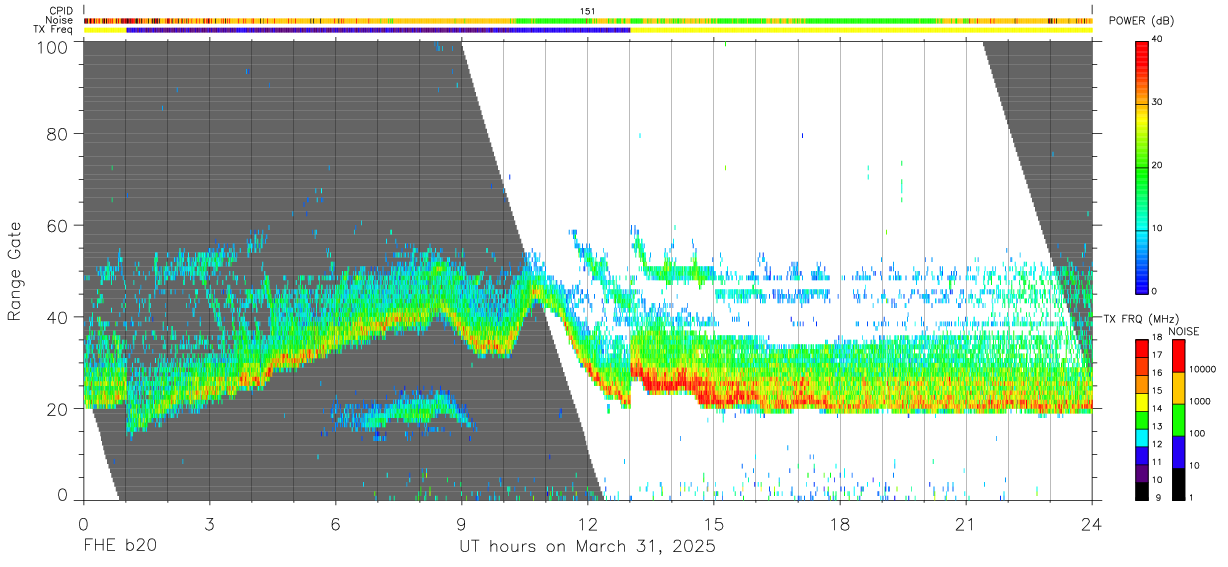
Task: Select the TX Freq strip above the plot
Action: (588, 30)
